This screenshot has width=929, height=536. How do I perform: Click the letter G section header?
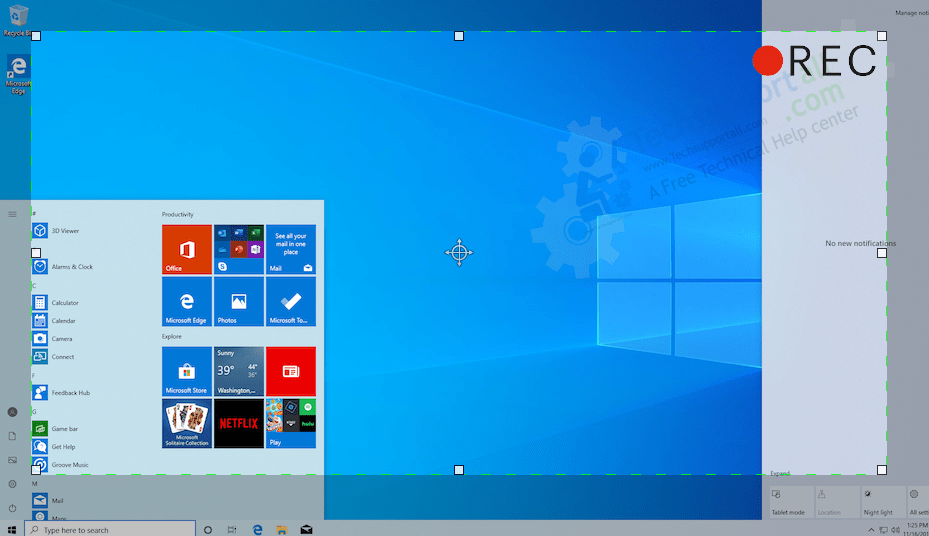coord(34,411)
